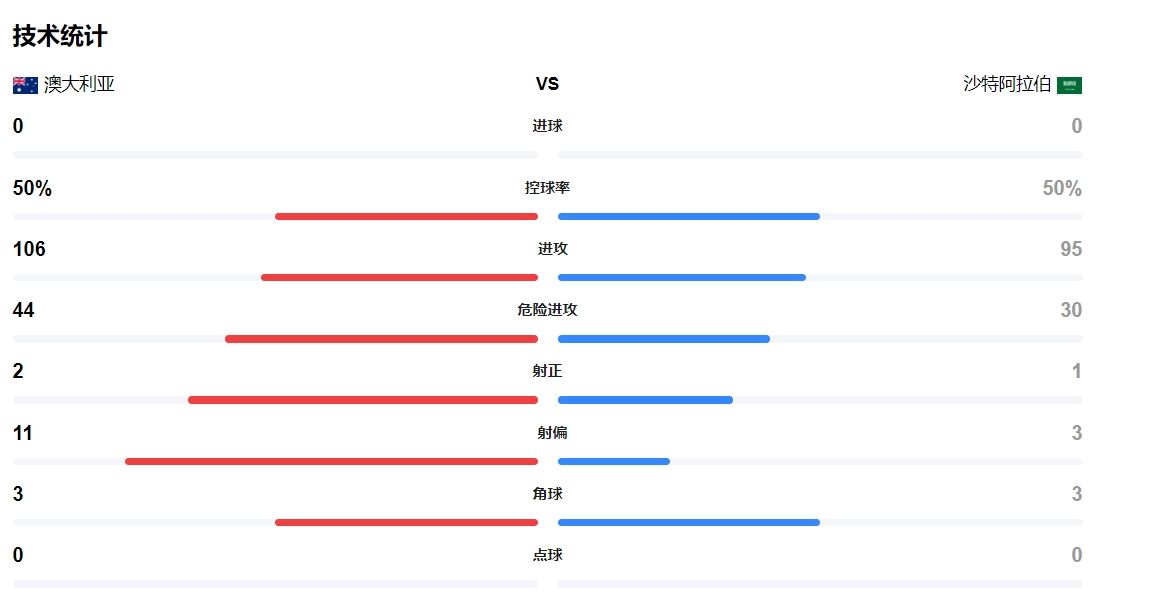Click the red 进攻 bar showing 106
This screenshot has height=592, width=1151.
(x=399, y=278)
